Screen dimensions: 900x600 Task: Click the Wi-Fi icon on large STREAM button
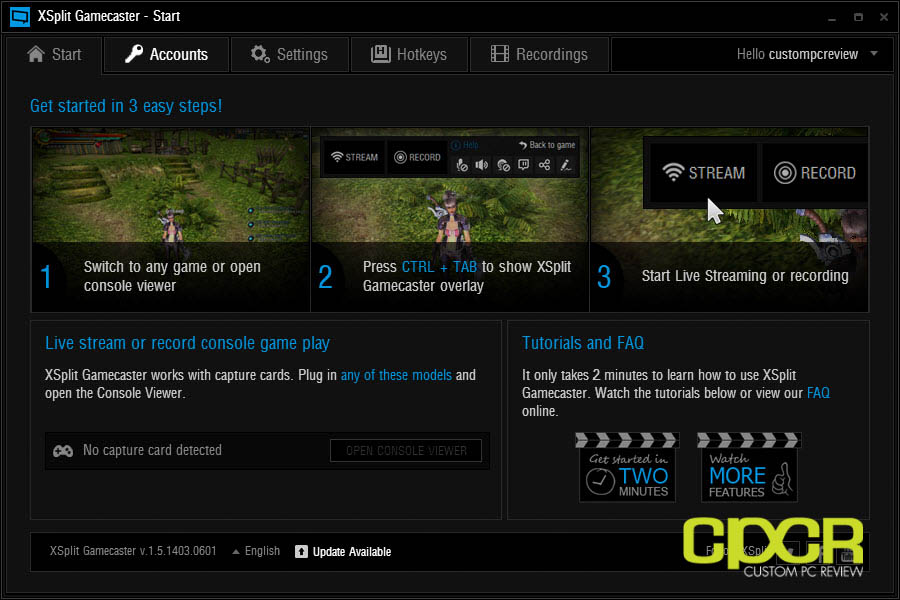pyautogui.click(x=673, y=172)
